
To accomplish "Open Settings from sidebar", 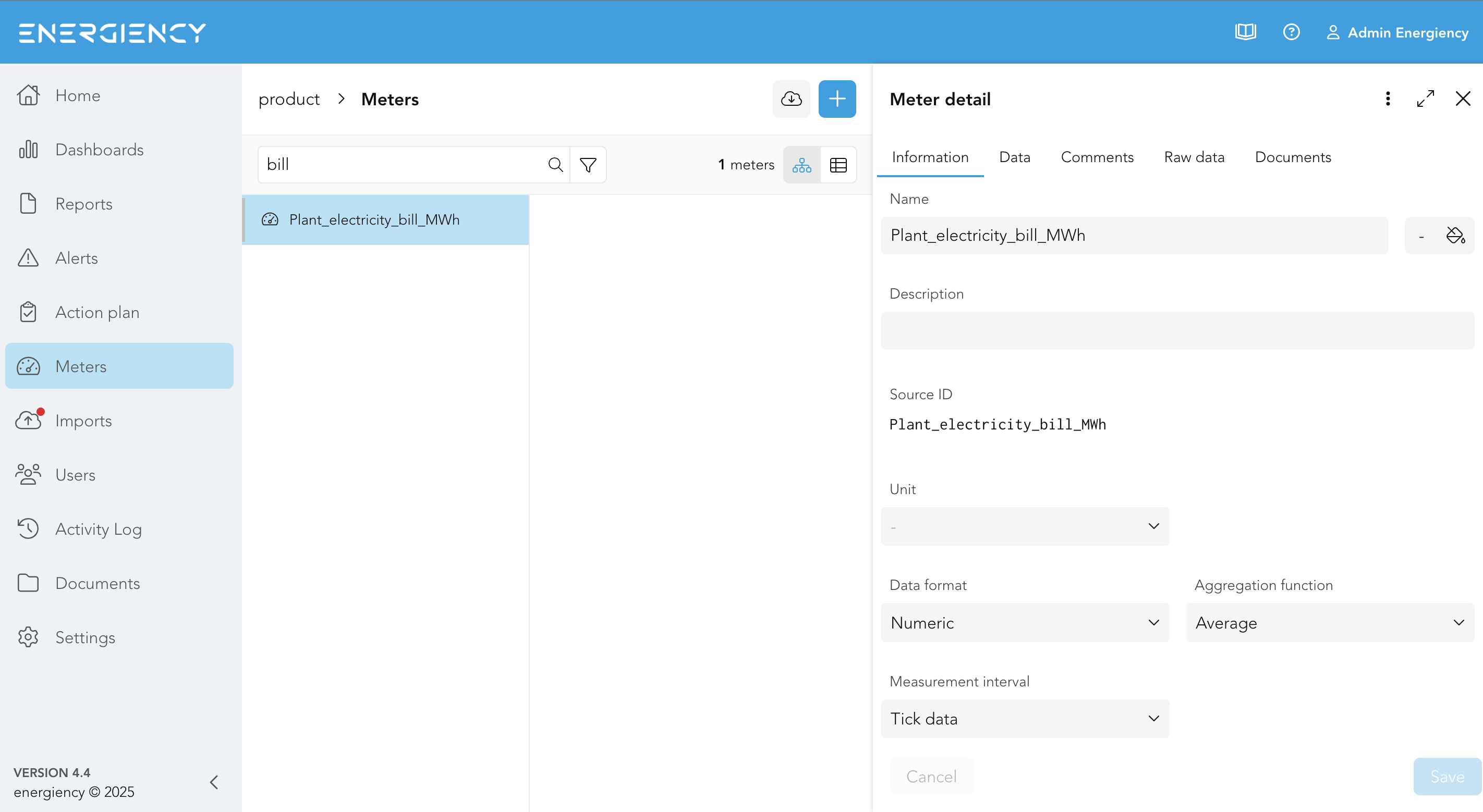I will pos(119,637).
